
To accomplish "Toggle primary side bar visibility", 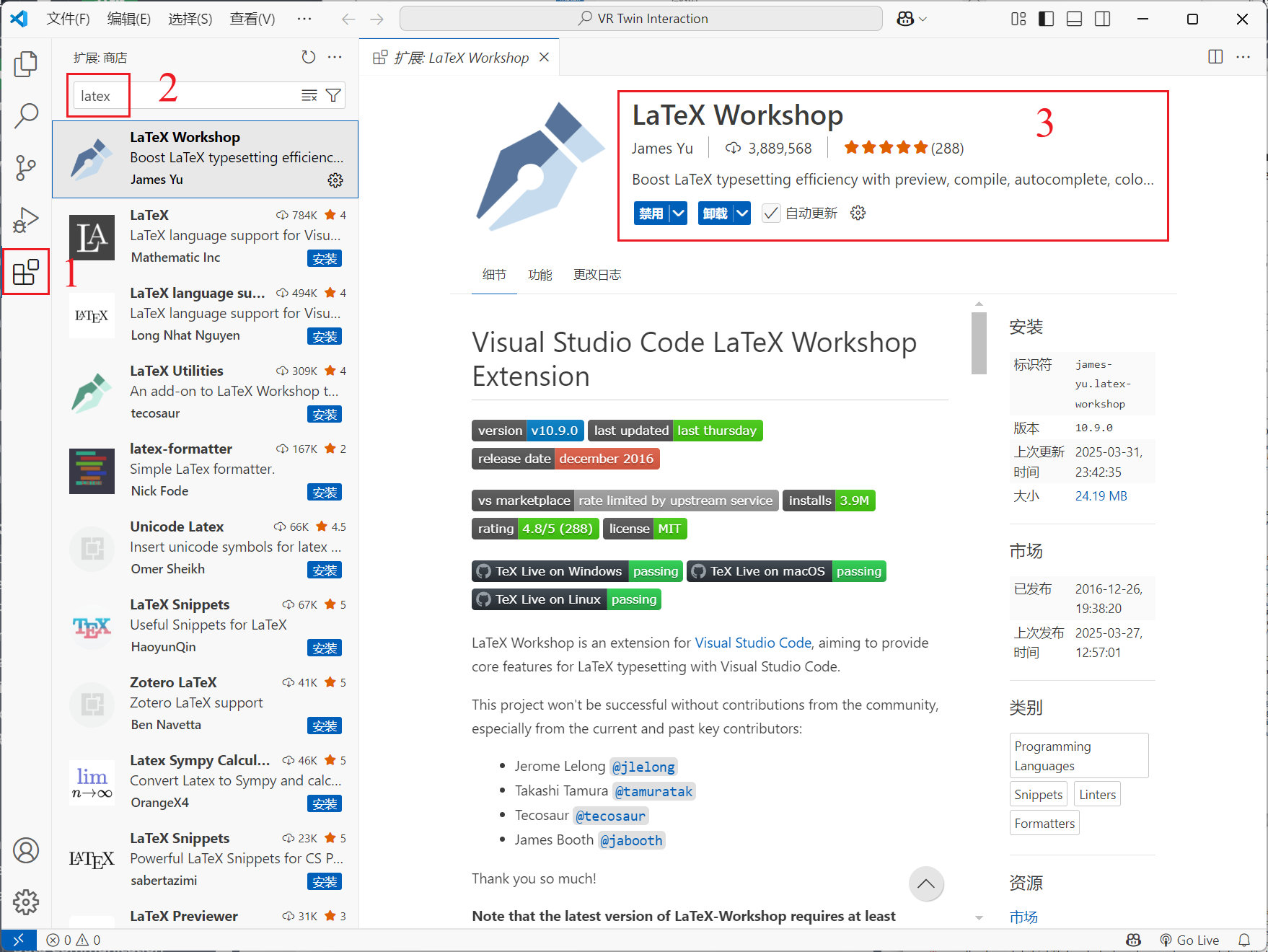I will 1046,19.
